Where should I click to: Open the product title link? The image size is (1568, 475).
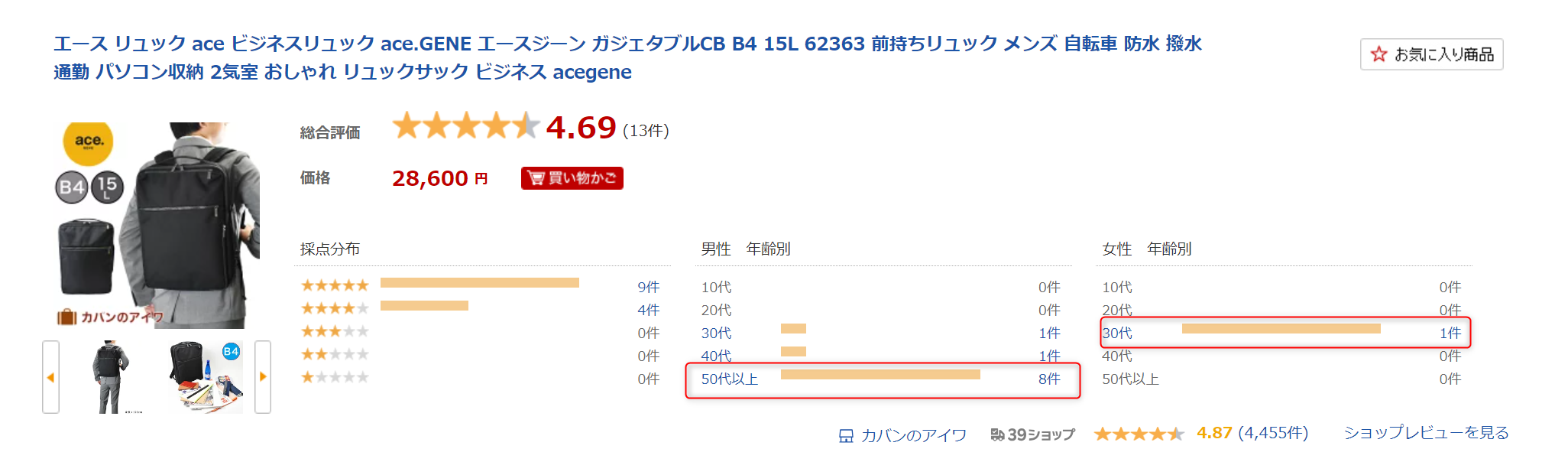627,57
